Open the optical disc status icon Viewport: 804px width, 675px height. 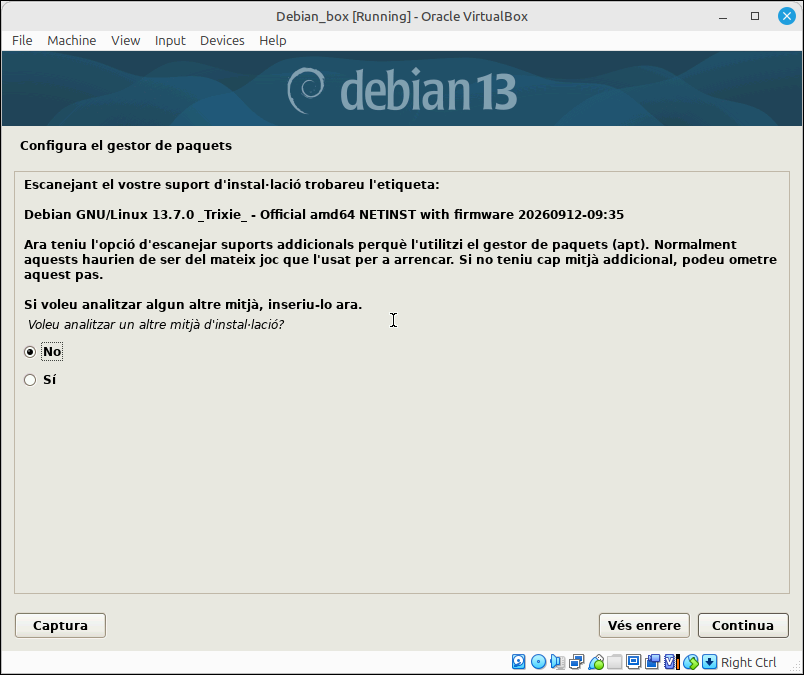click(538, 662)
